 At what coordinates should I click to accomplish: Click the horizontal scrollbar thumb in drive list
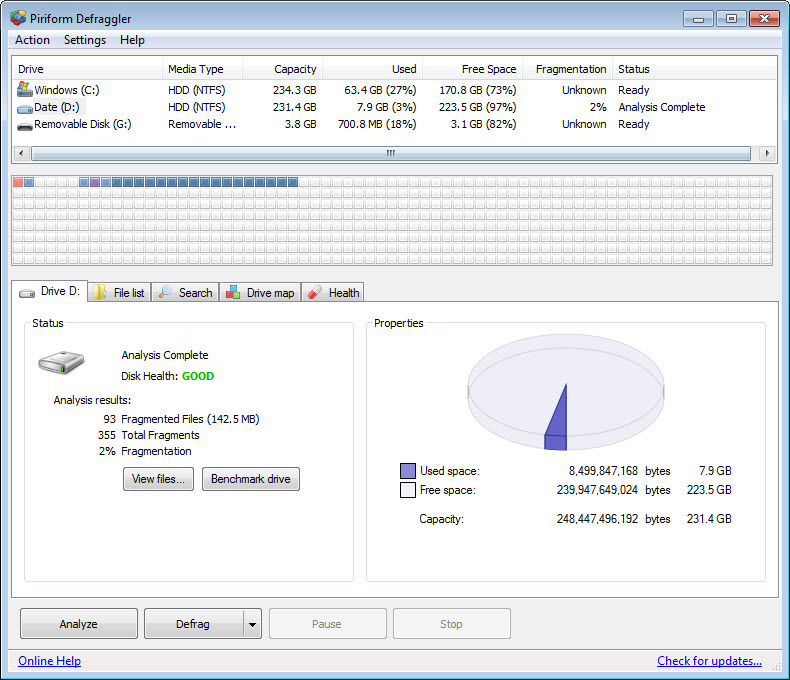pyautogui.click(x=390, y=153)
